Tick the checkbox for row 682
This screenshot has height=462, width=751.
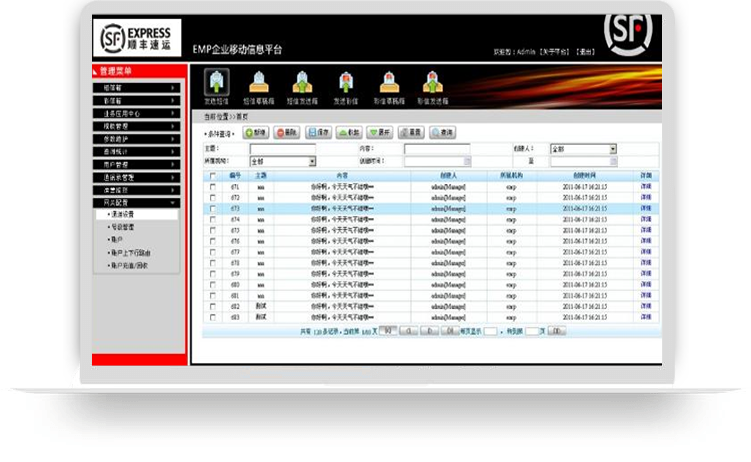[x=213, y=306]
